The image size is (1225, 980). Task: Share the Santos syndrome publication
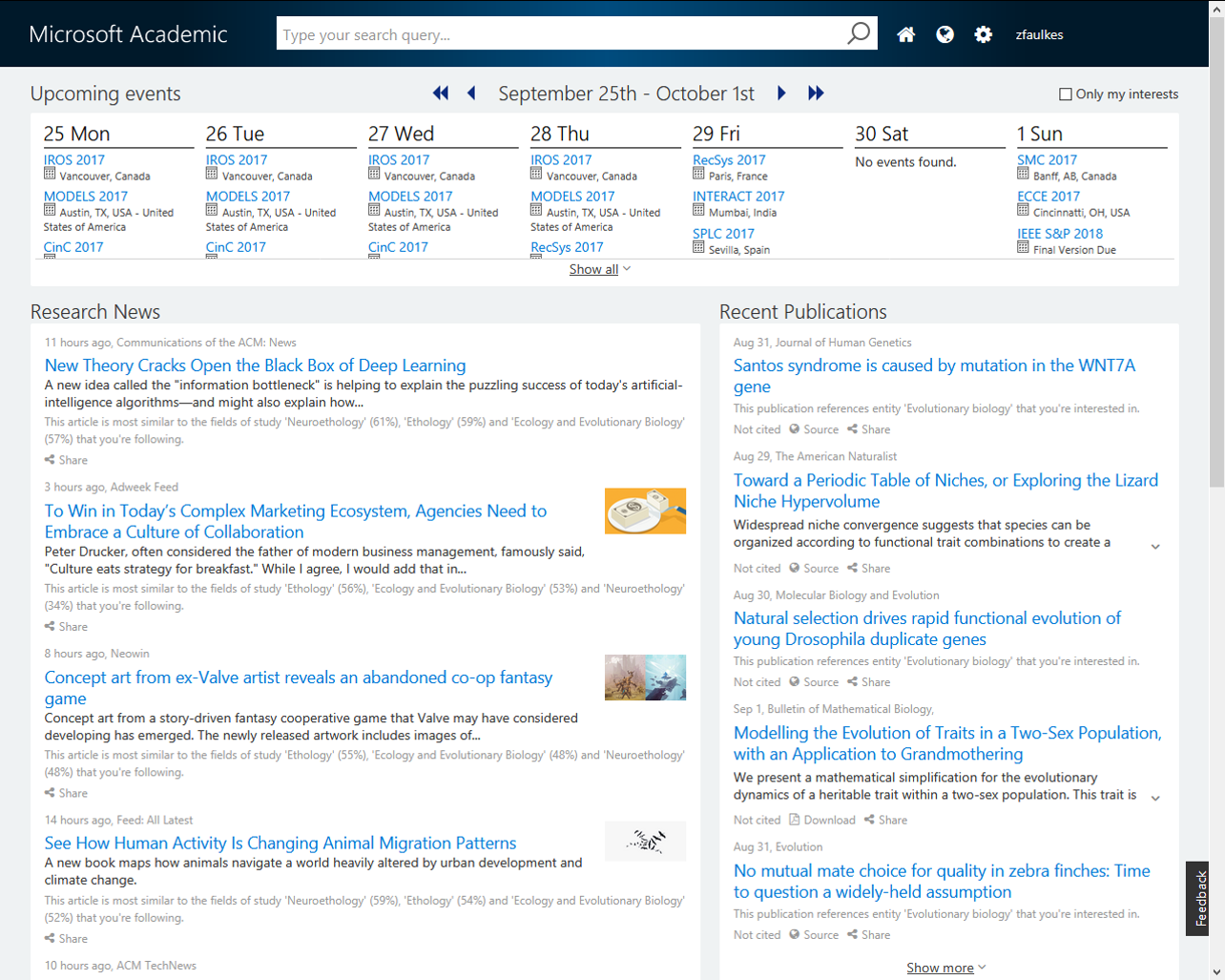868,429
